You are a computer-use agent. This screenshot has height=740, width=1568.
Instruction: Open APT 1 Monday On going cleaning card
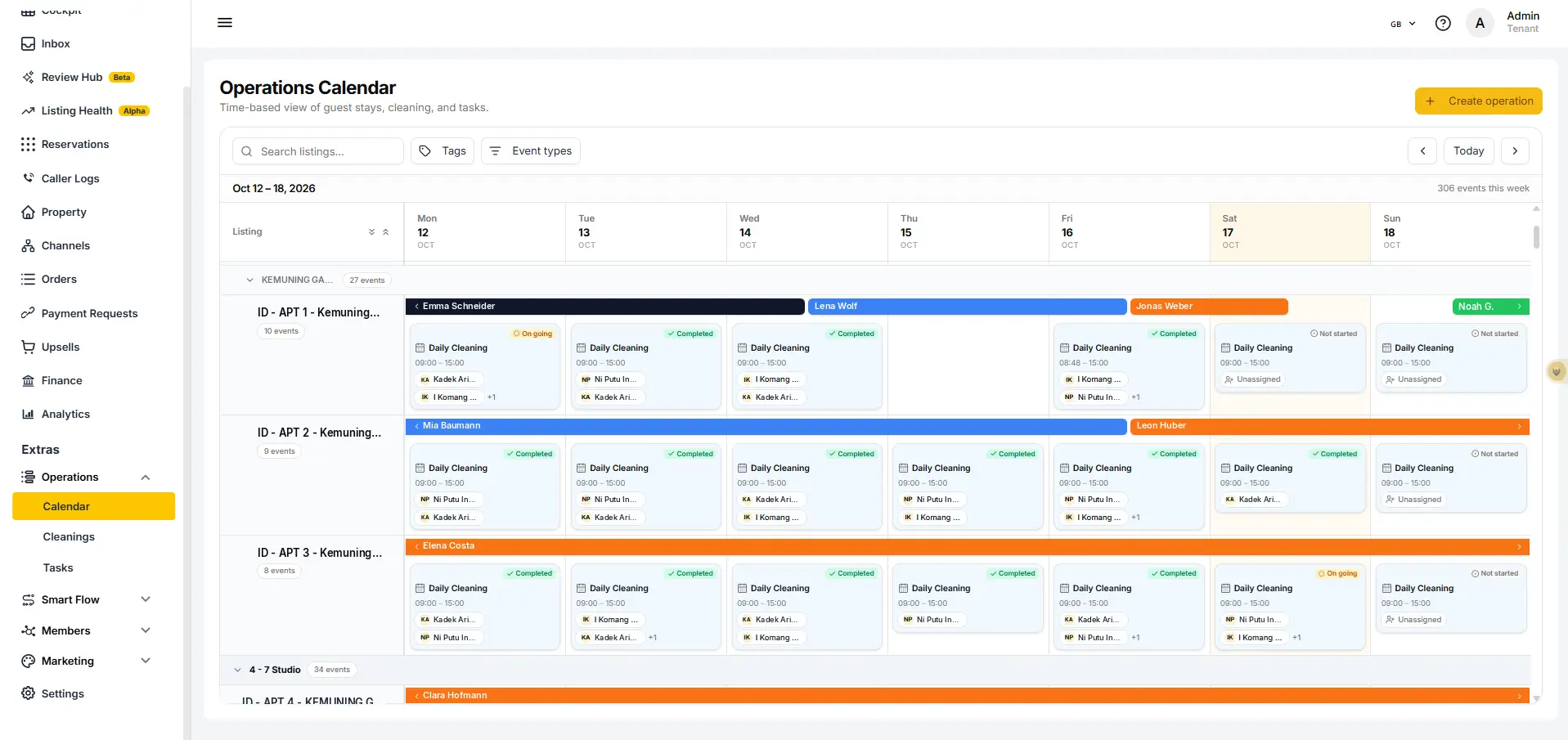(x=485, y=366)
